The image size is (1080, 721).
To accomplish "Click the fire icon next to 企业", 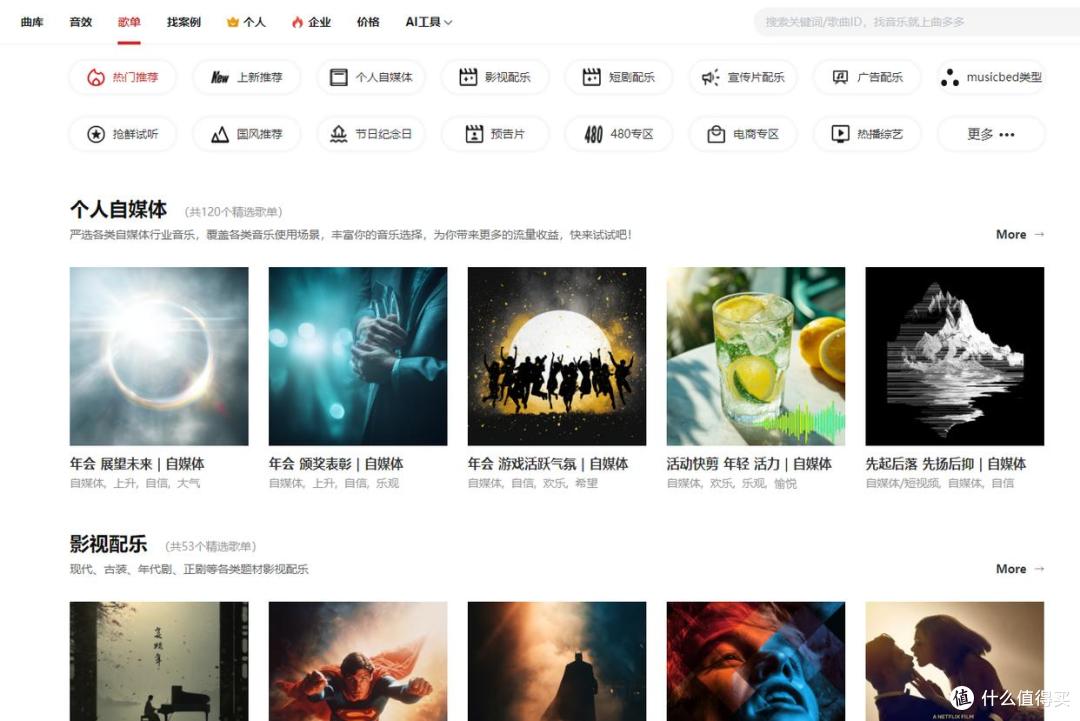I will (x=298, y=22).
